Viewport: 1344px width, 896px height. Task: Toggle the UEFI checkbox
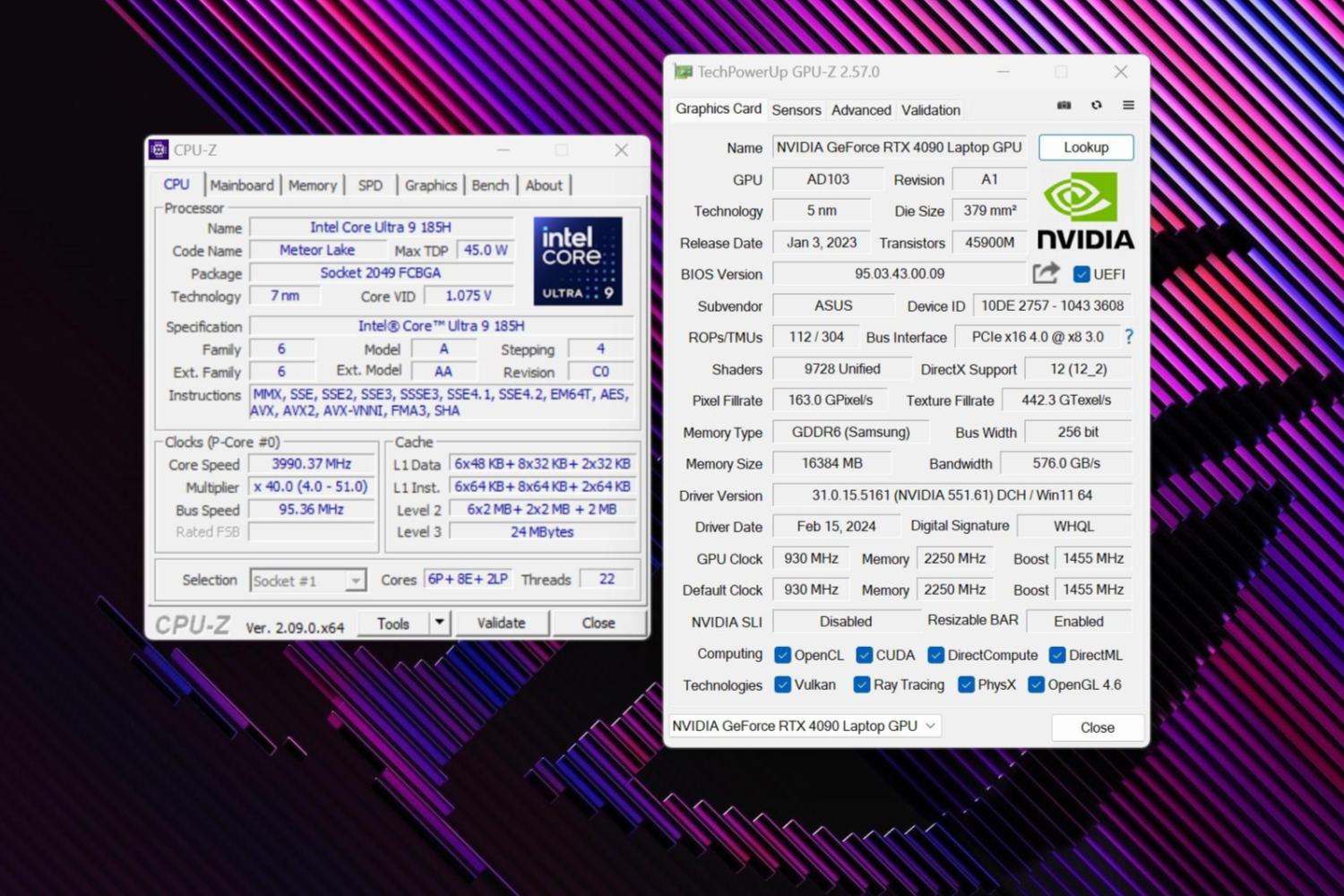coord(1081,274)
